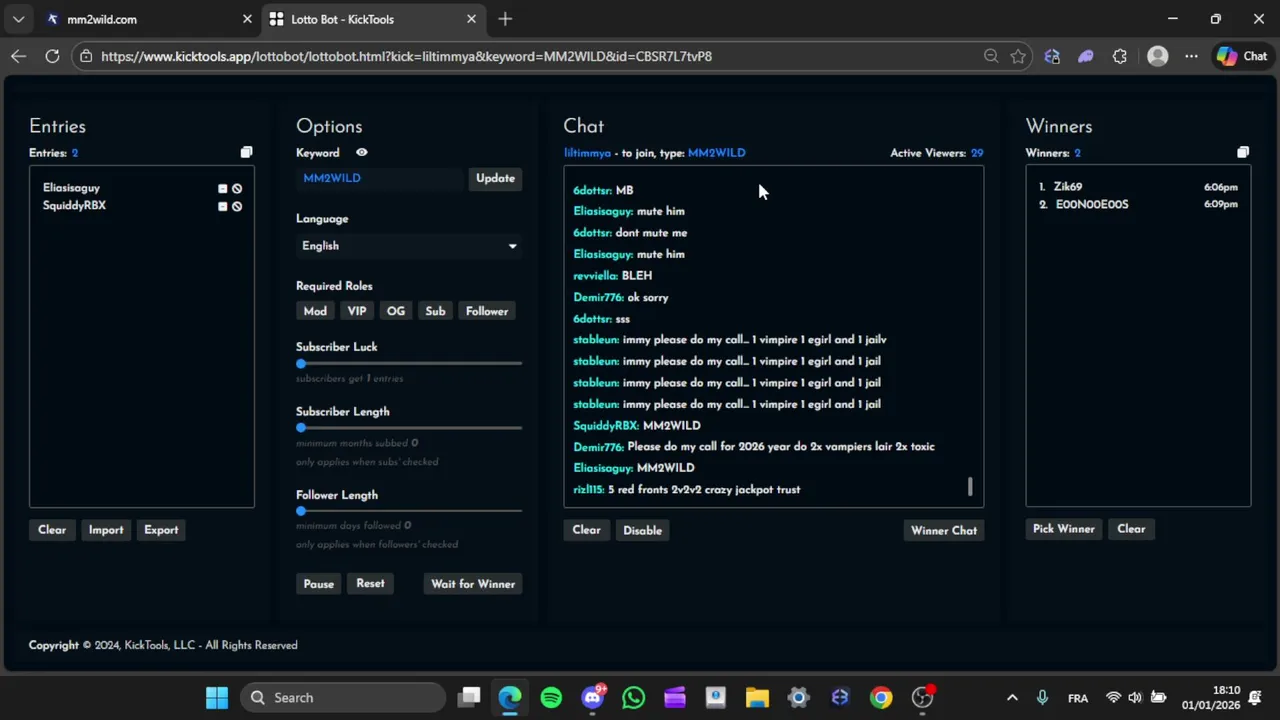The width and height of the screenshot is (1280, 720).
Task: Clear the winners list
Action: pos(1131,529)
